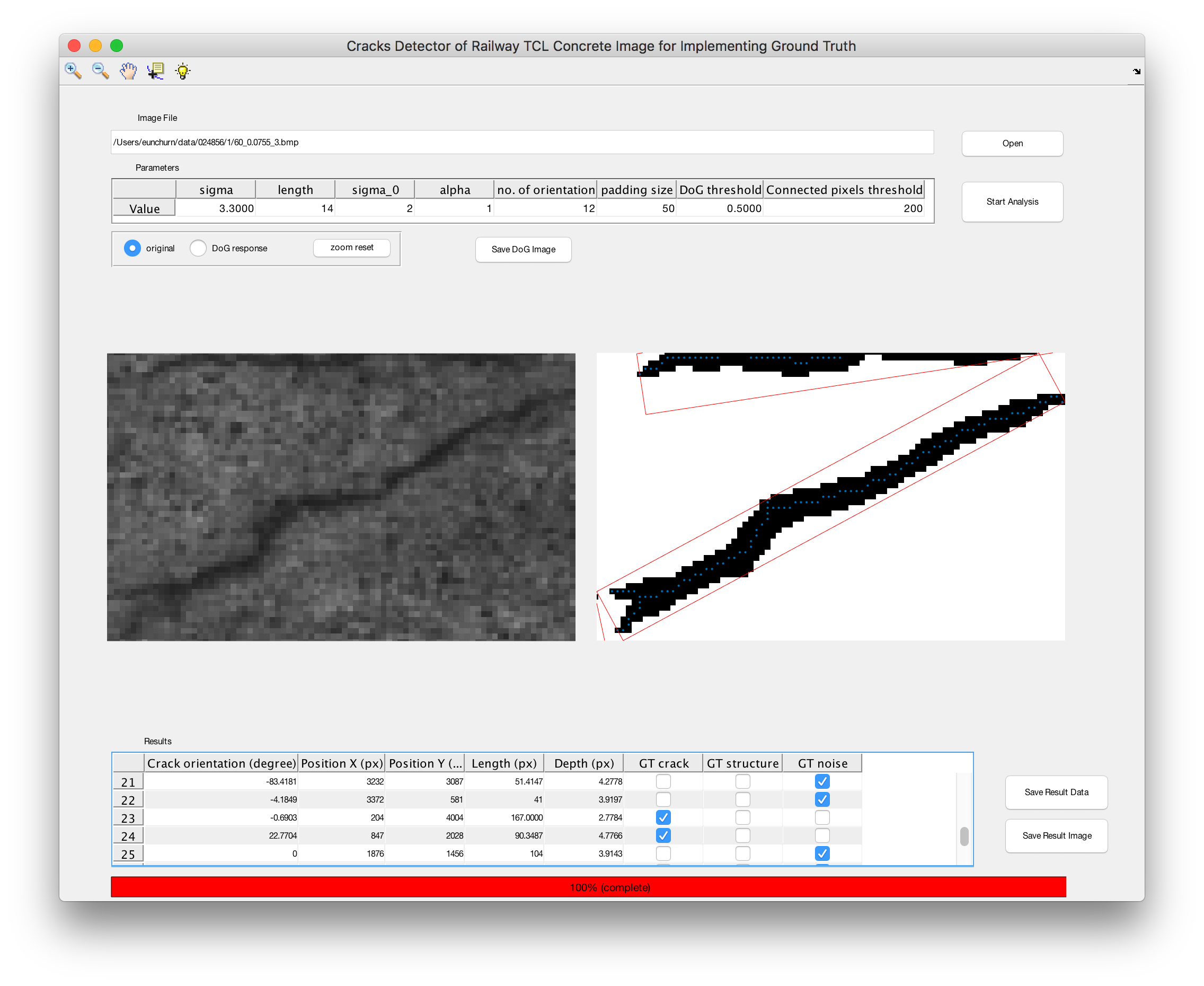Click the zoom reset button

coord(352,248)
